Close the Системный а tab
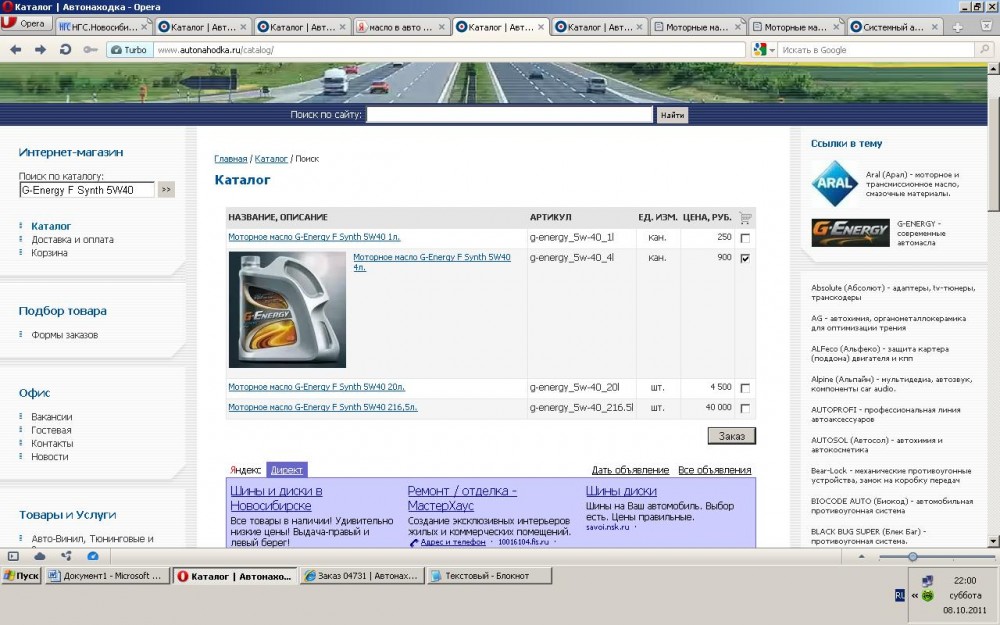 point(934,27)
